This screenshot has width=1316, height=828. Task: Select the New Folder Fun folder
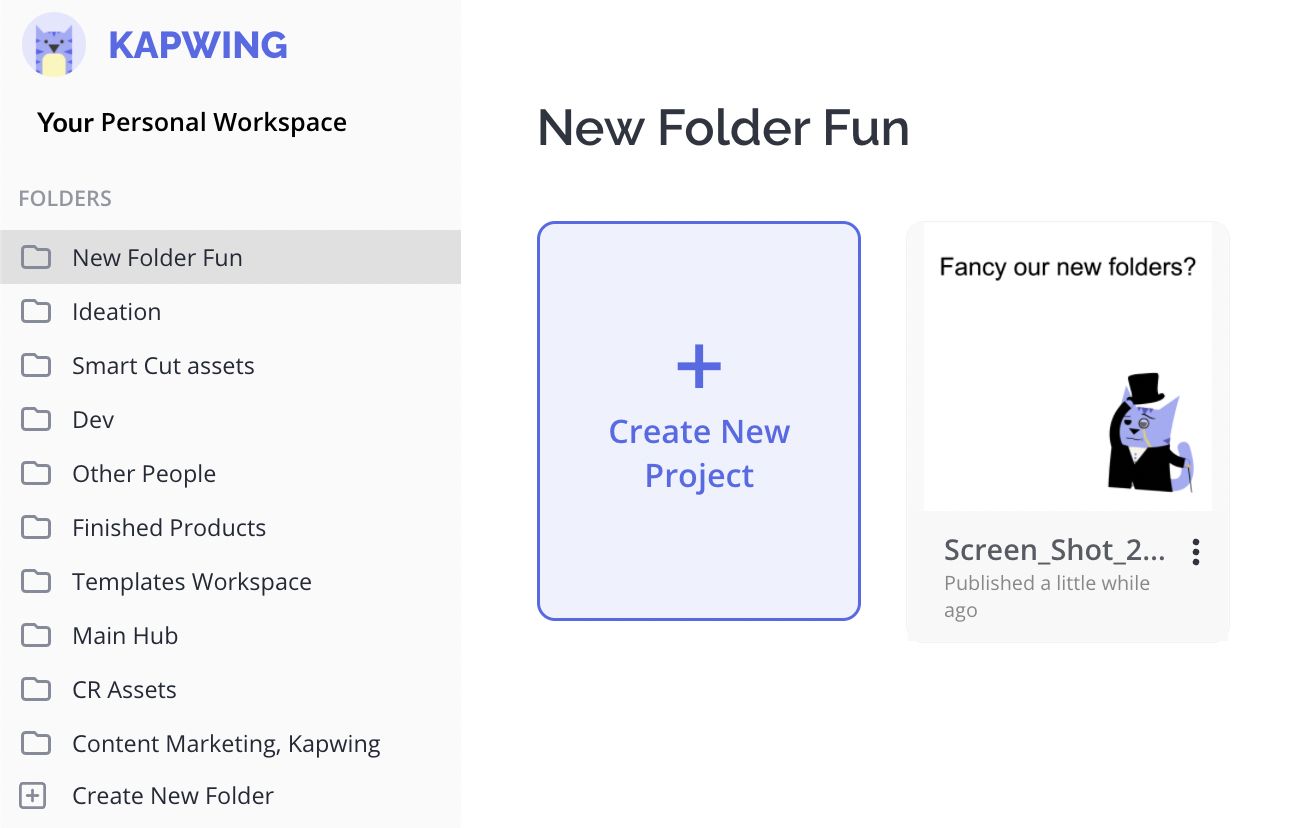click(x=157, y=258)
